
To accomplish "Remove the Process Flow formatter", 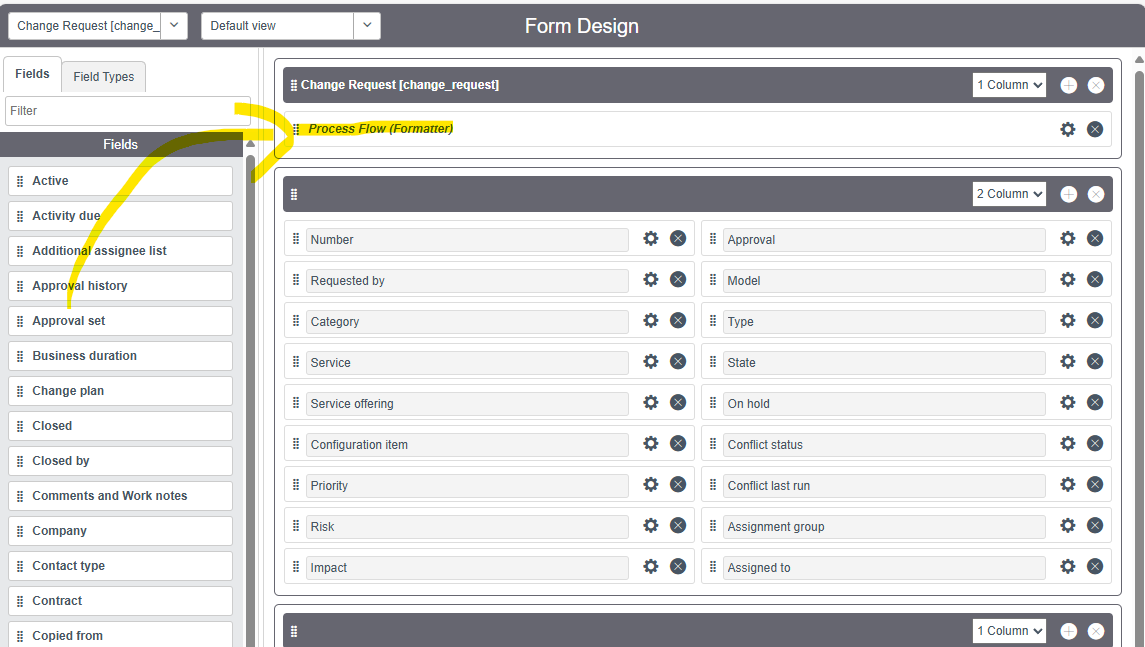I will click(x=1094, y=128).
